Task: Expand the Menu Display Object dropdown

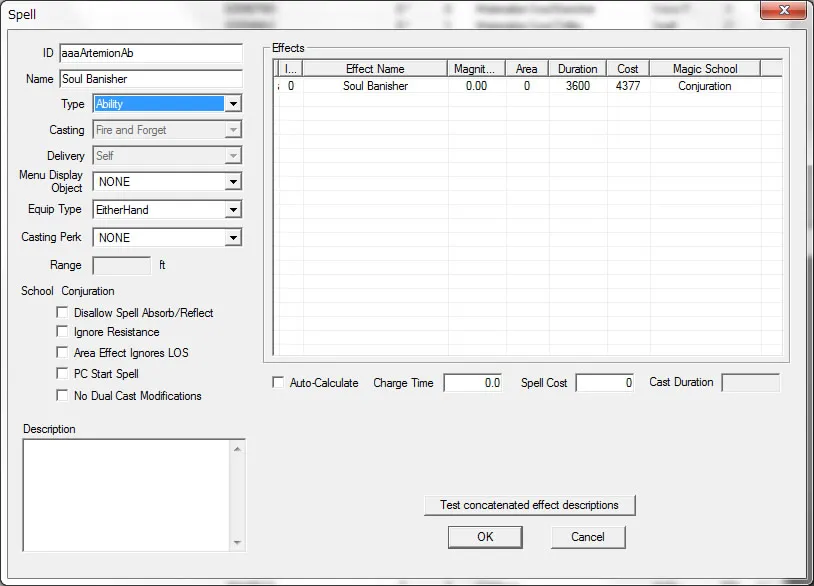Action: click(233, 182)
